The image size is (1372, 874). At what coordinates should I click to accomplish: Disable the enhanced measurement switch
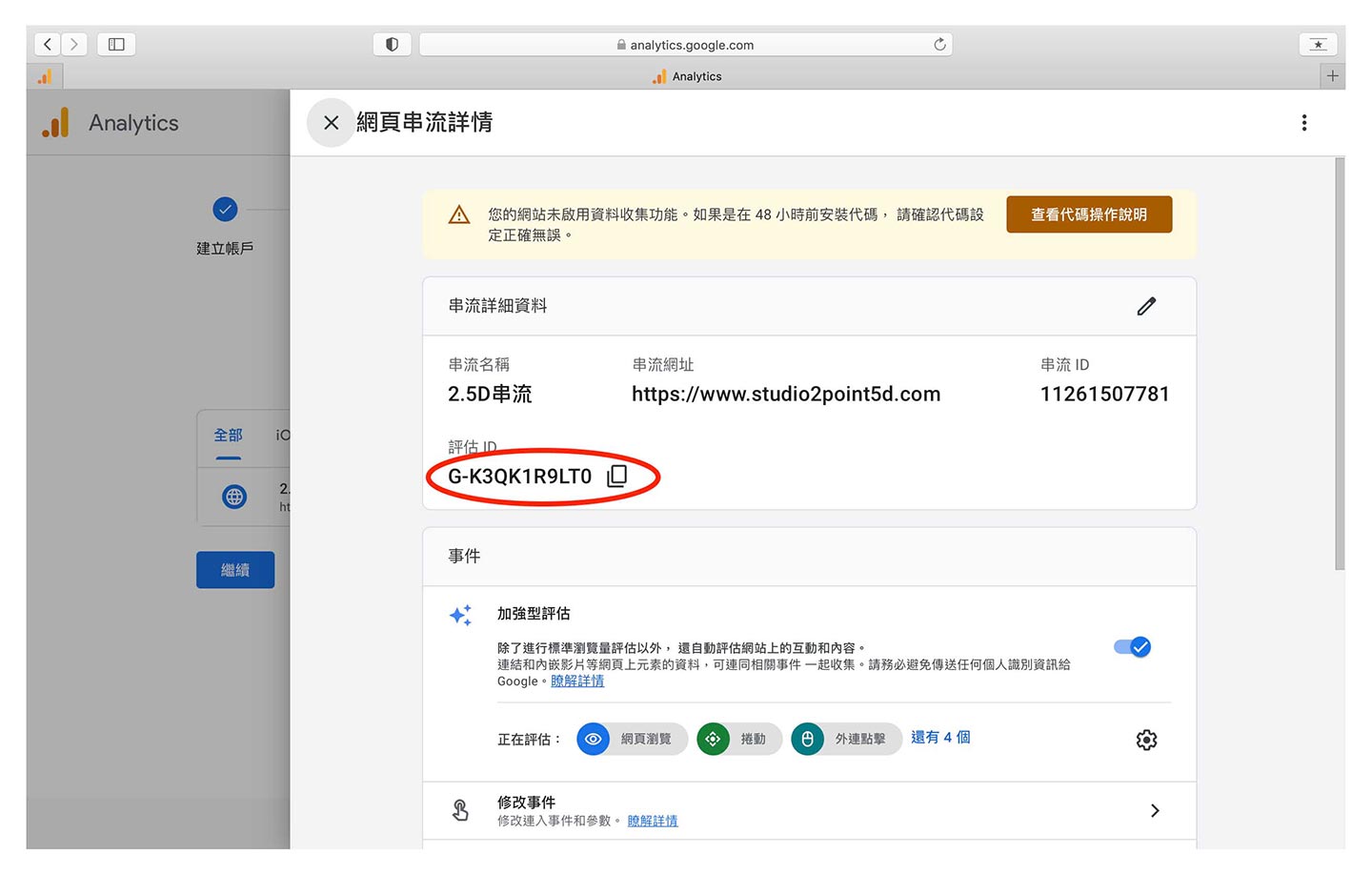point(1132,647)
